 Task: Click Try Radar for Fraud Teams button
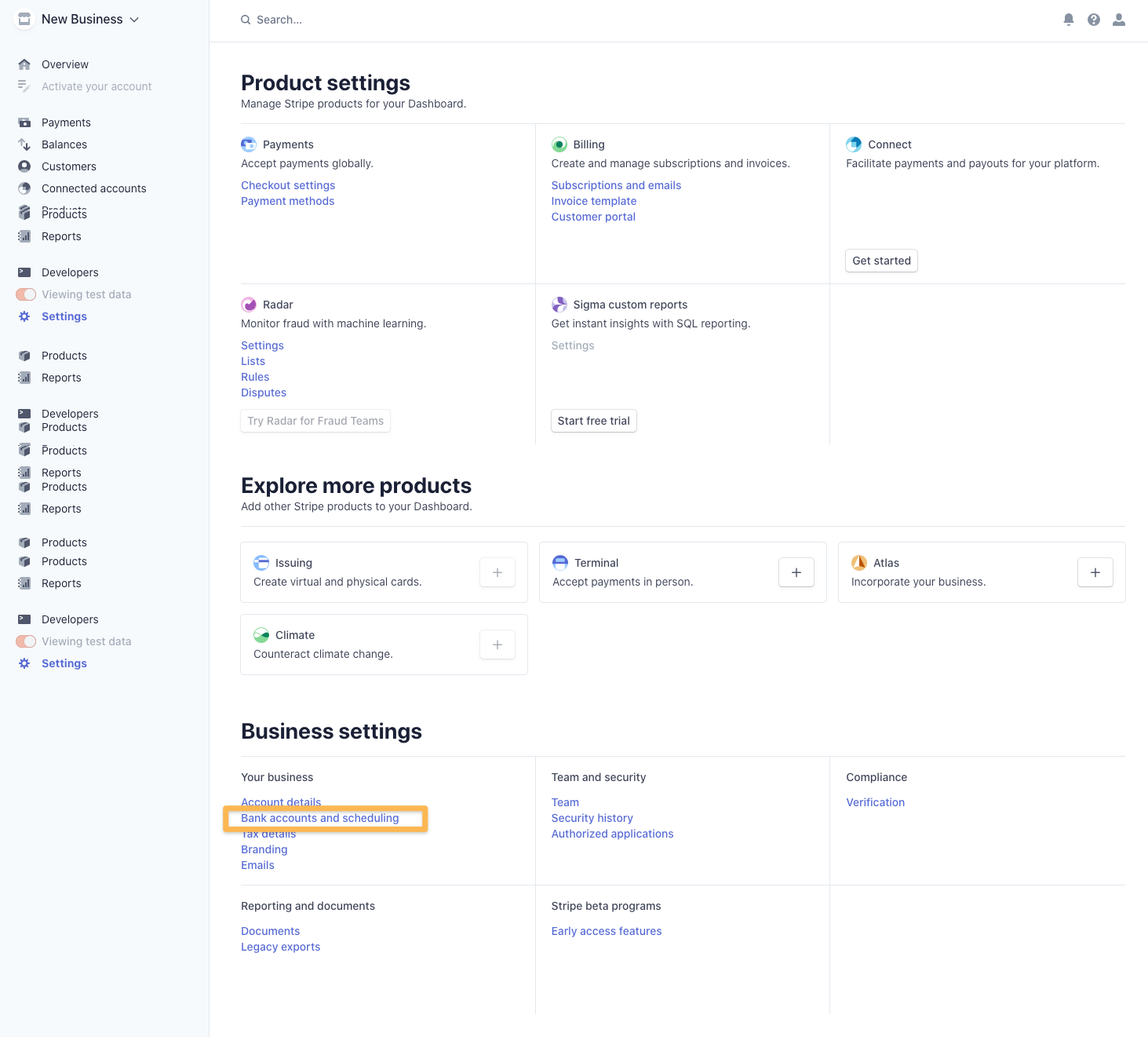(x=315, y=421)
